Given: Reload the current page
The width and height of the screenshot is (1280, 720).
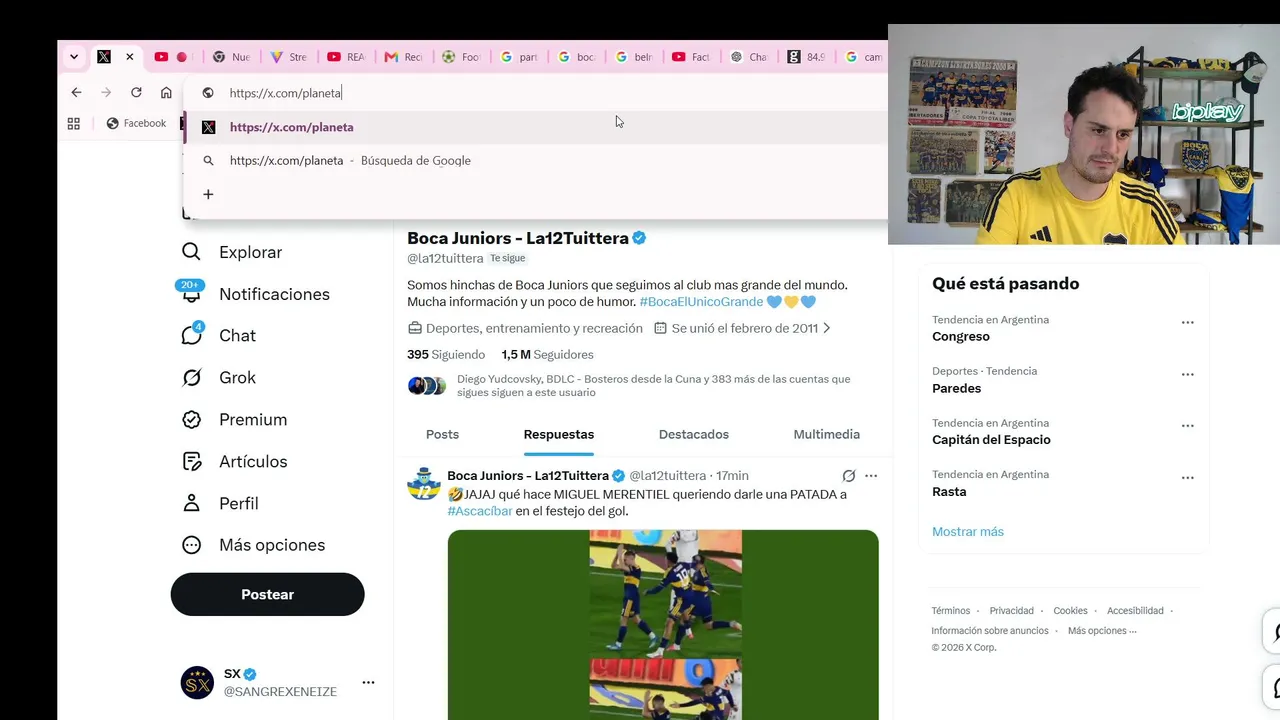Looking at the screenshot, I should (136, 93).
